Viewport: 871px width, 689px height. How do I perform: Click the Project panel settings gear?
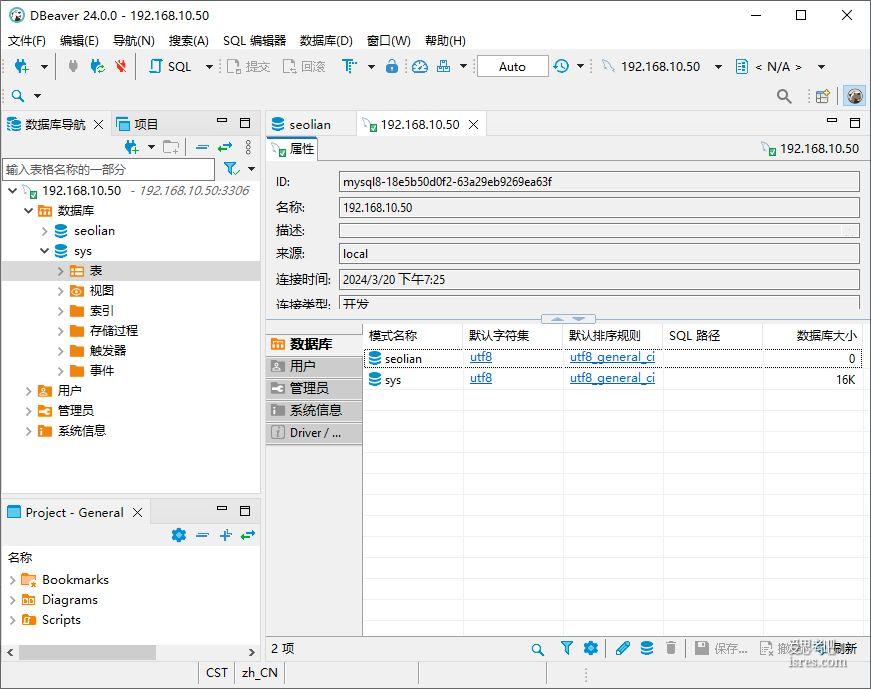coord(179,535)
